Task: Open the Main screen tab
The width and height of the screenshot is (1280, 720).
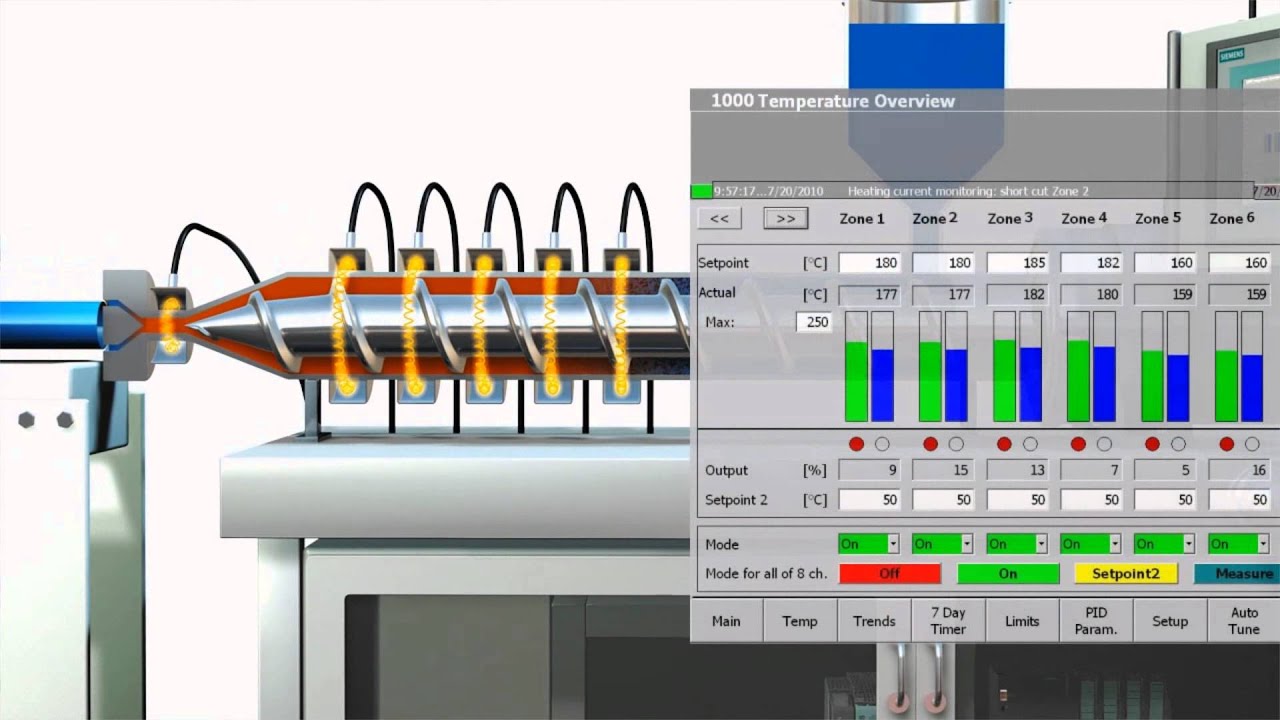Action: tap(726, 621)
